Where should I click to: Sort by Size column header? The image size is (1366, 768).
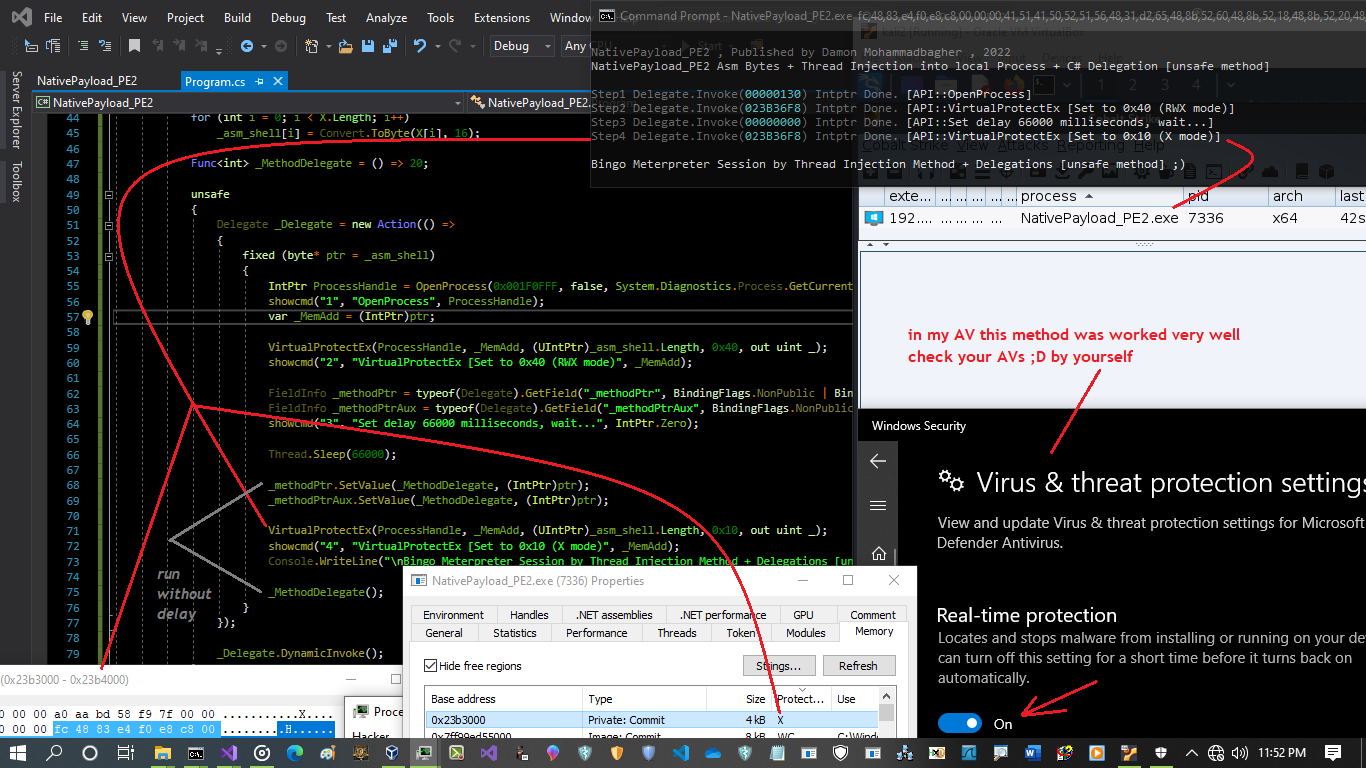740,699
